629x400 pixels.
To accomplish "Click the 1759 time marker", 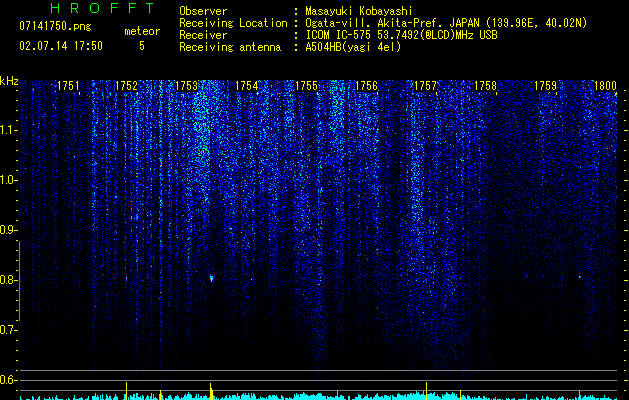I will (x=546, y=86).
